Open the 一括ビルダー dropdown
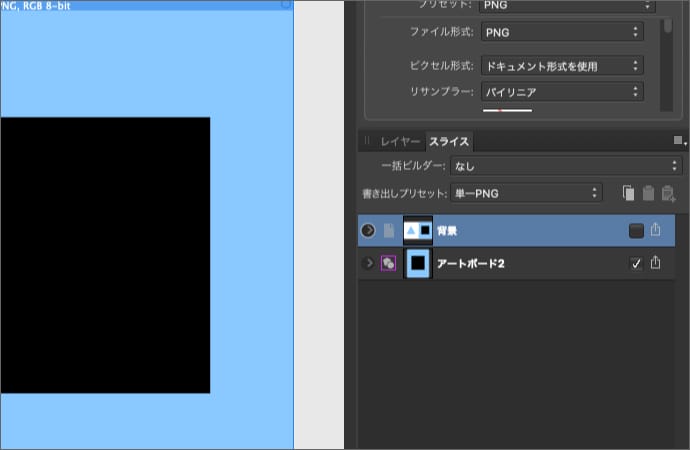Viewport: 690px width, 450px height. pos(565,165)
